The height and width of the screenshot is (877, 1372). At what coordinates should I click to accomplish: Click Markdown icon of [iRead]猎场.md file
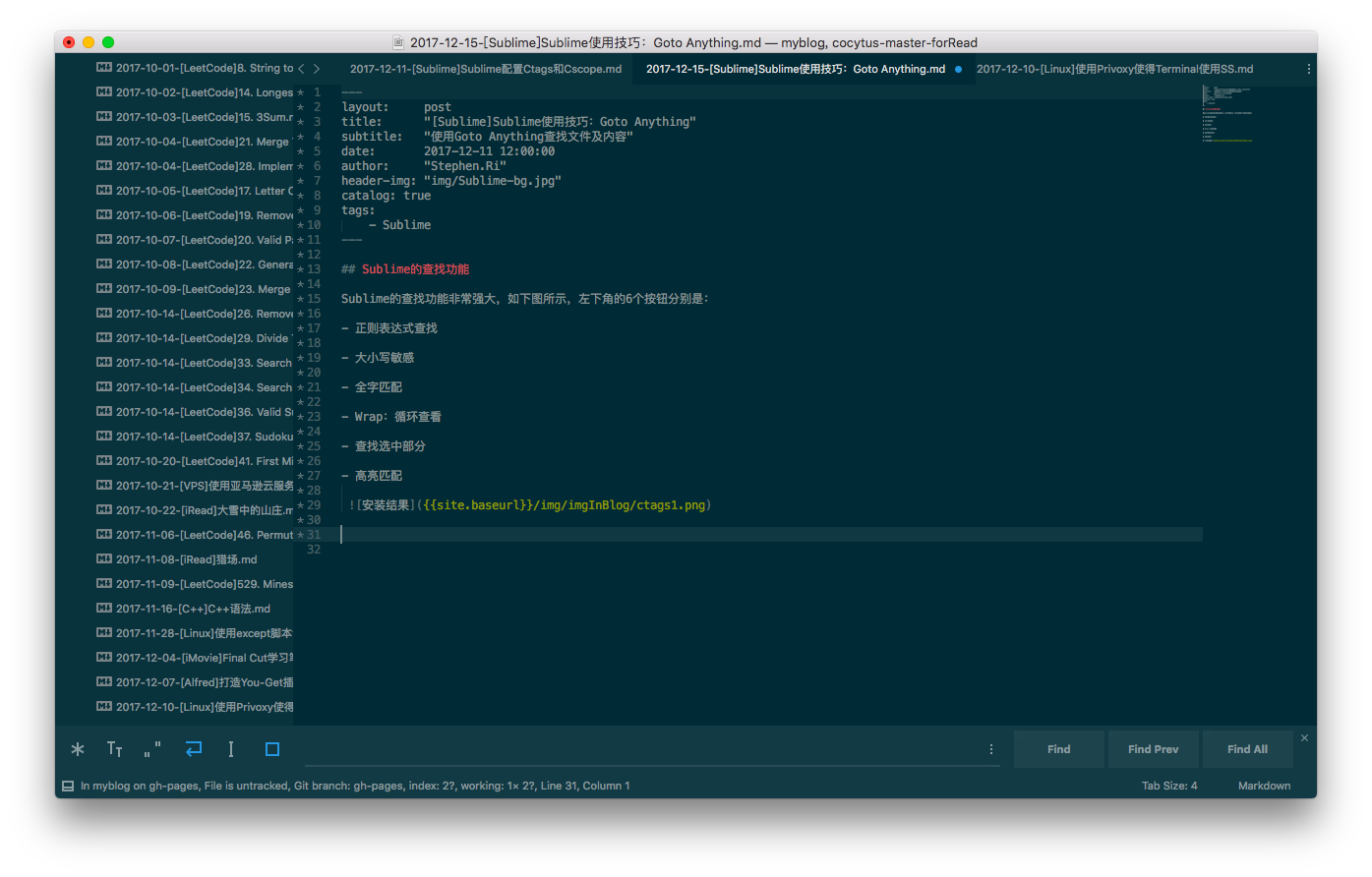[103, 559]
